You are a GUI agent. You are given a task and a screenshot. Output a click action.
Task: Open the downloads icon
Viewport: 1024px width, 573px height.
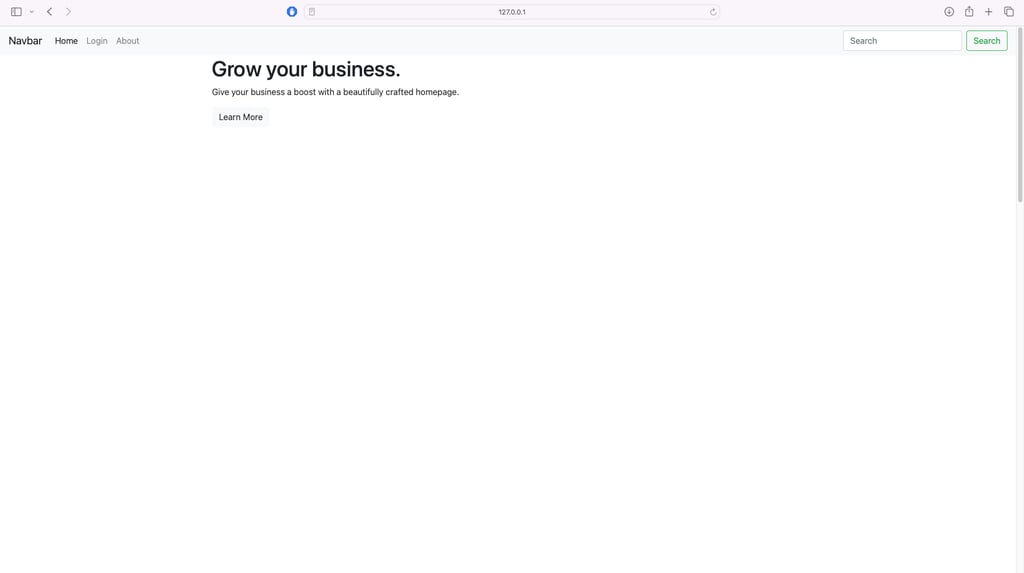click(x=949, y=12)
